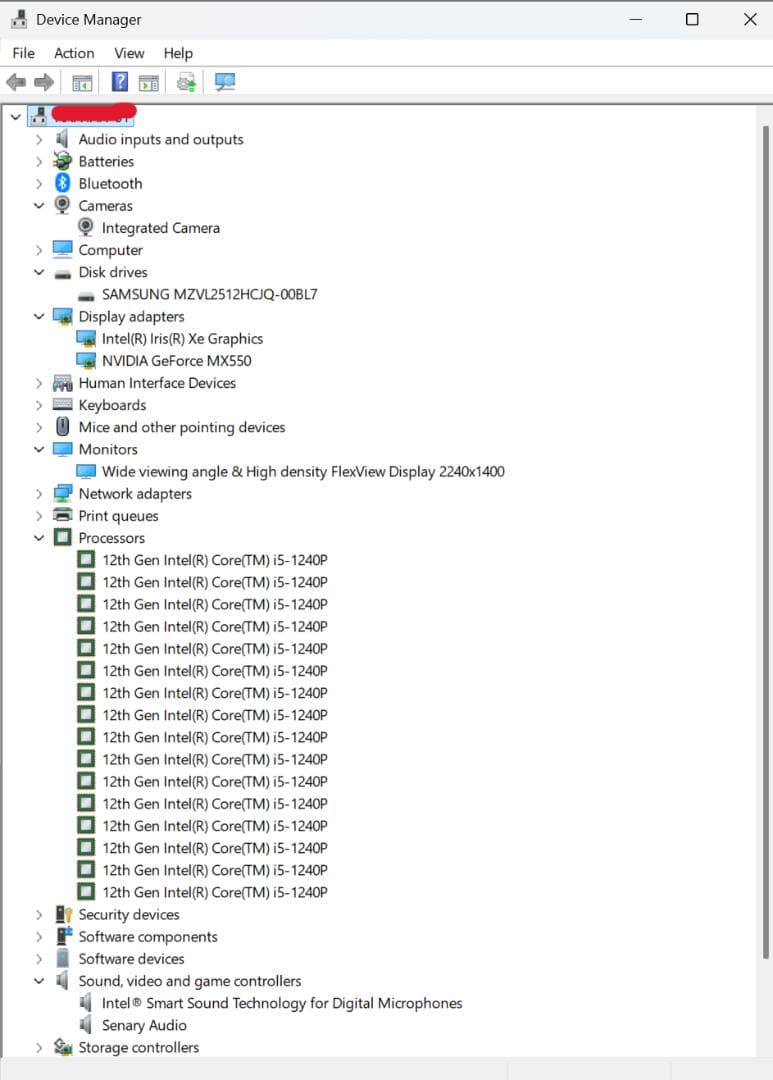Select the Integrated Camera label
The height and width of the screenshot is (1080, 773).
tap(161, 227)
